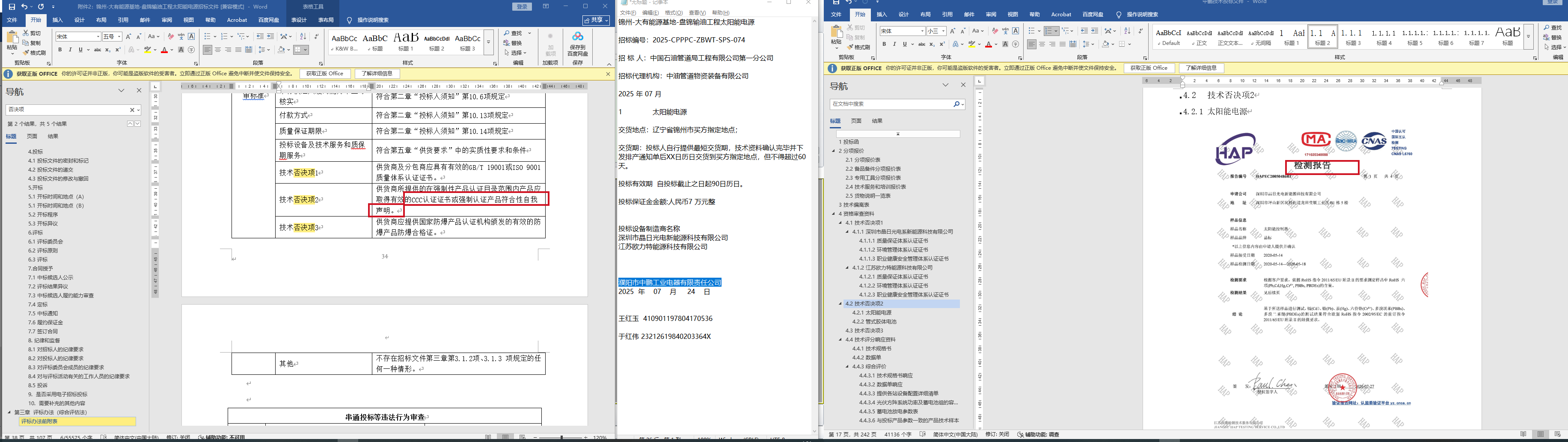Copy selection with 复制 in 附件2 Word
1568x442 pixels.
[32, 43]
